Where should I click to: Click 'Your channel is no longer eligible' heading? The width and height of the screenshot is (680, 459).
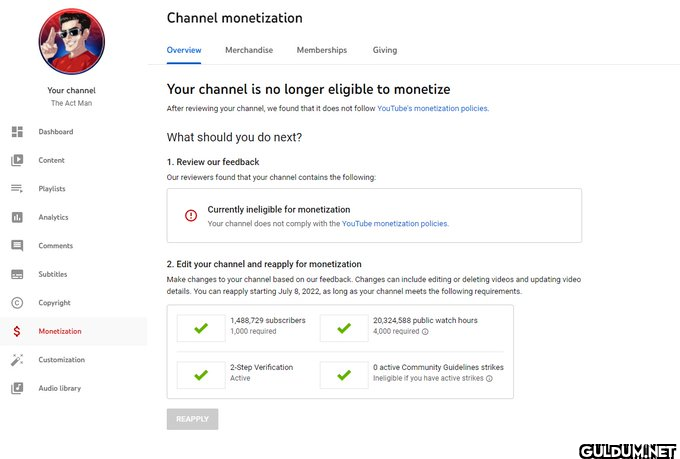308,89
